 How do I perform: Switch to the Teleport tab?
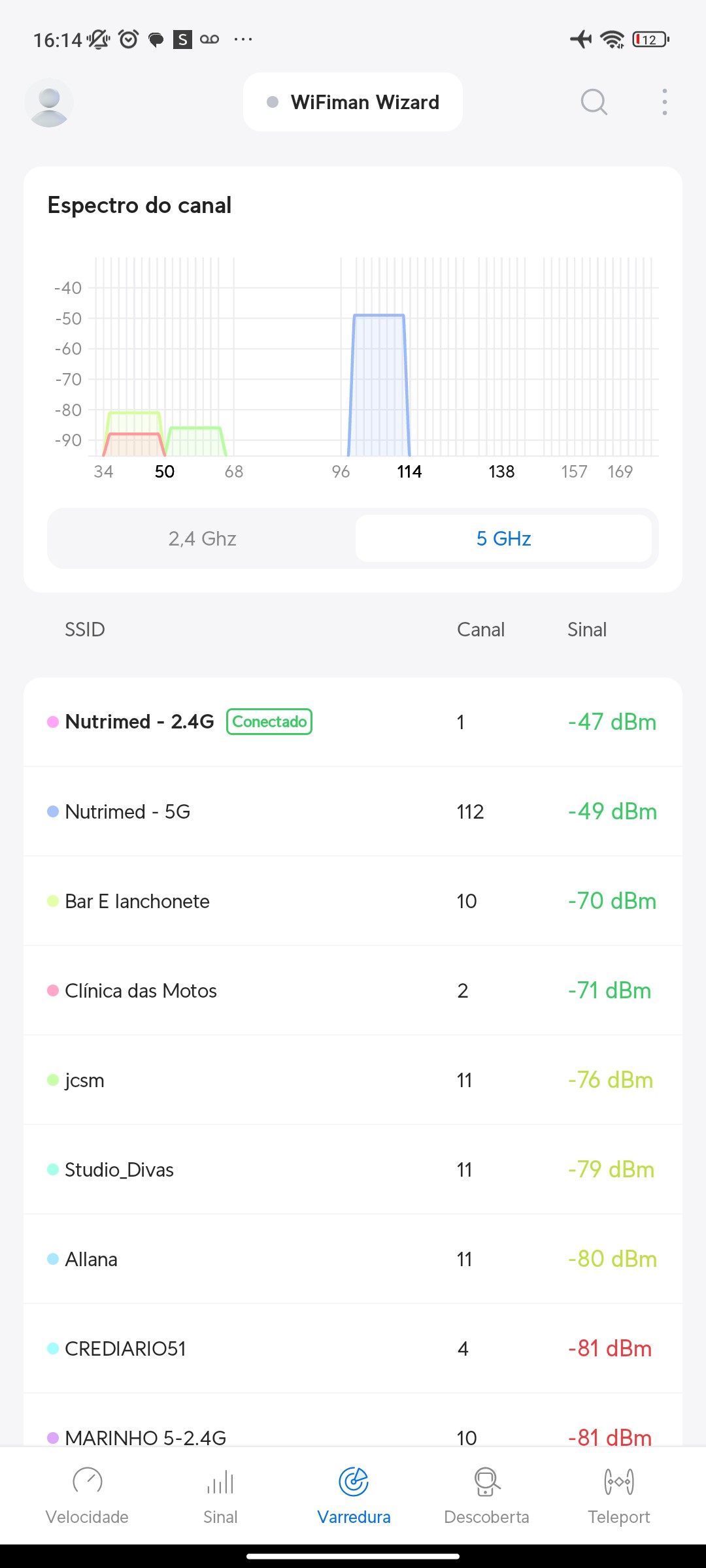[x=618, y=1494]
